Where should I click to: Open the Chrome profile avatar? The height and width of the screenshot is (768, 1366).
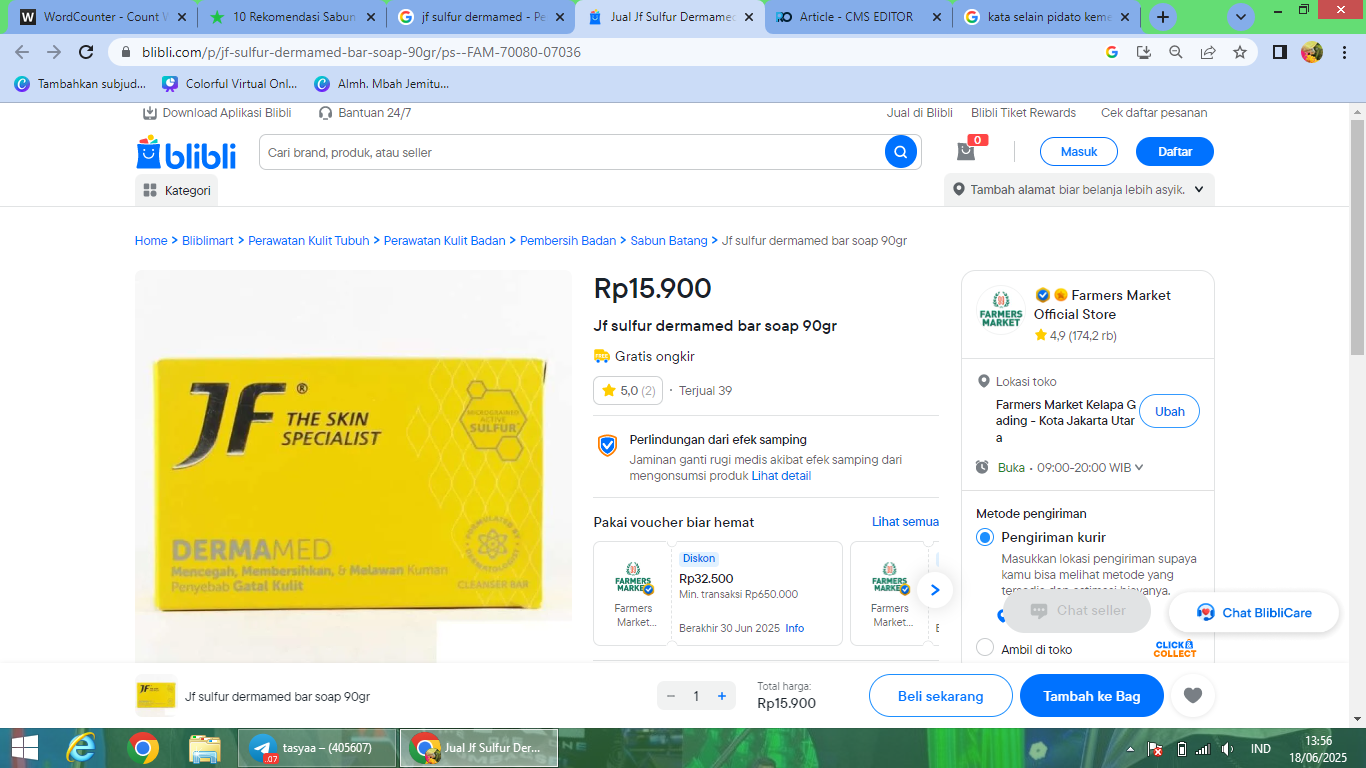1312,52
